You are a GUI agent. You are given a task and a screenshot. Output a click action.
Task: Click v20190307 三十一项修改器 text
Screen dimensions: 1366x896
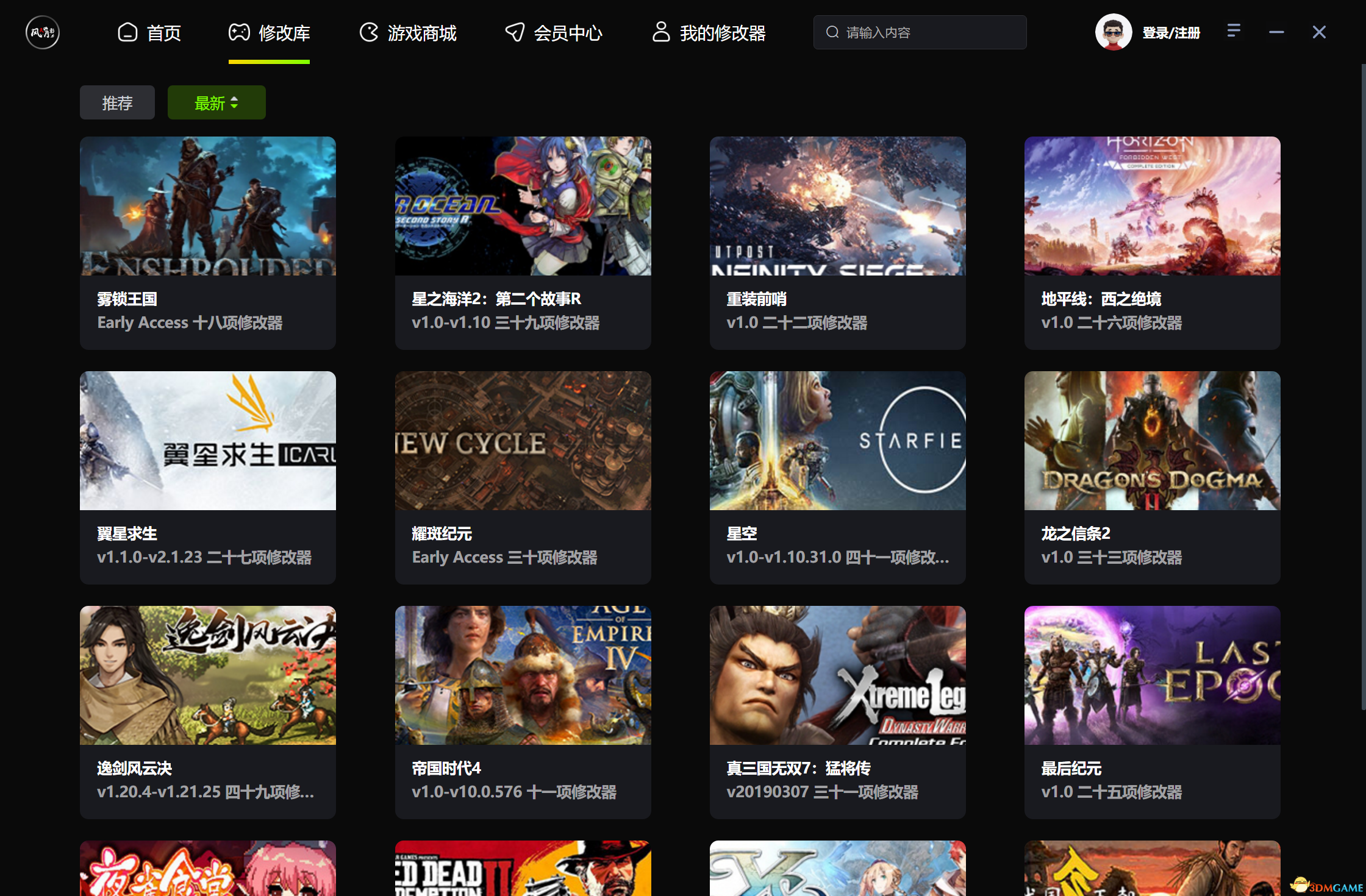822,792
